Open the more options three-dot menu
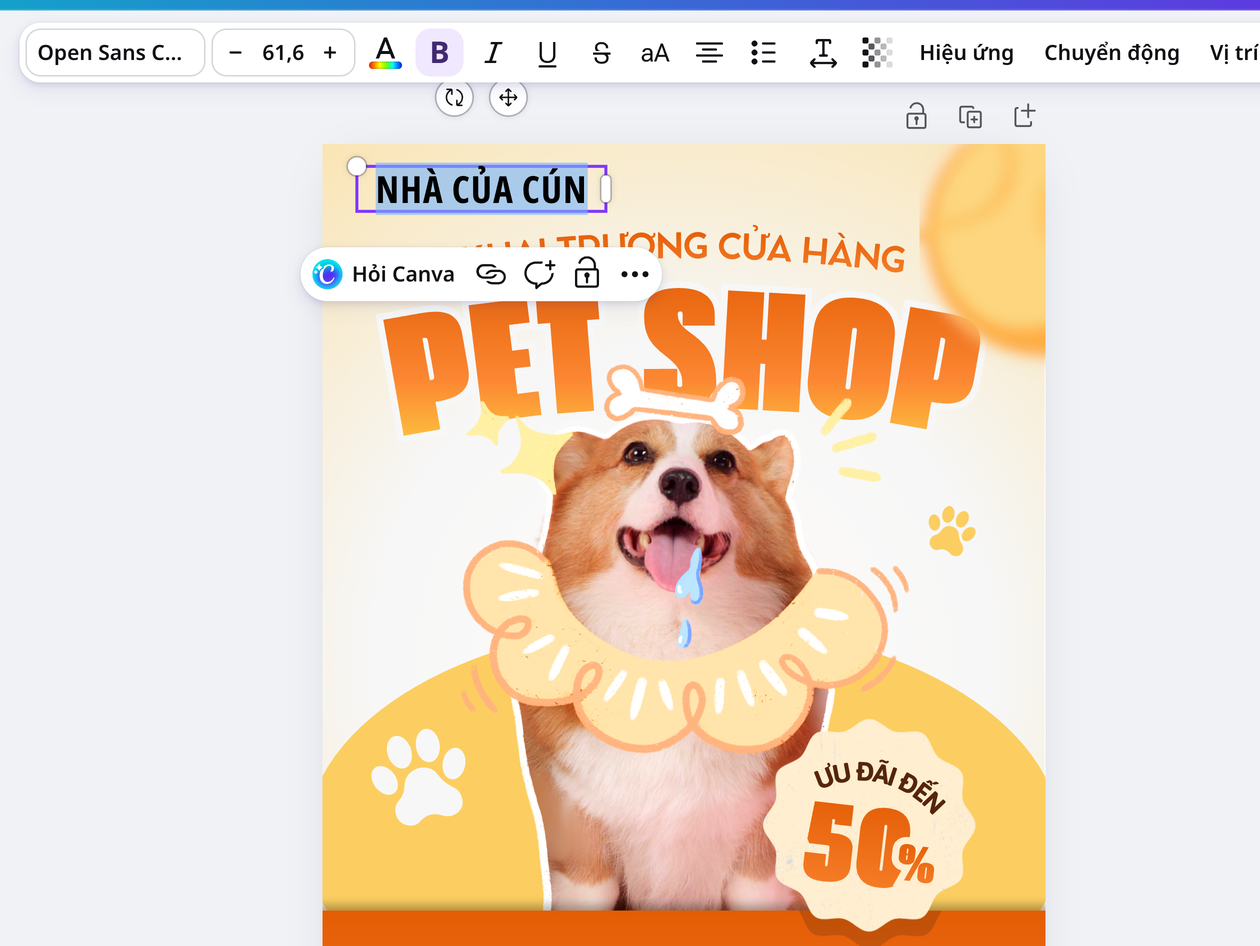 (x=635, y=274)
